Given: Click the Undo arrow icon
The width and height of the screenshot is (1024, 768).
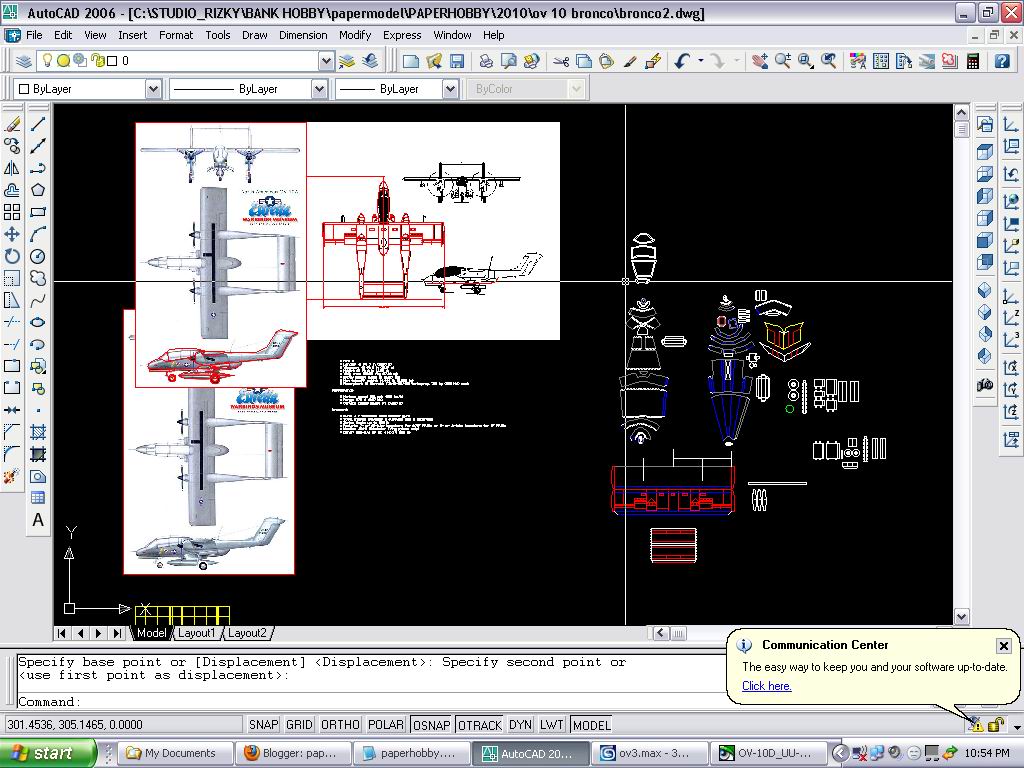Looking at the screenshot, I should tap(682, 61).
